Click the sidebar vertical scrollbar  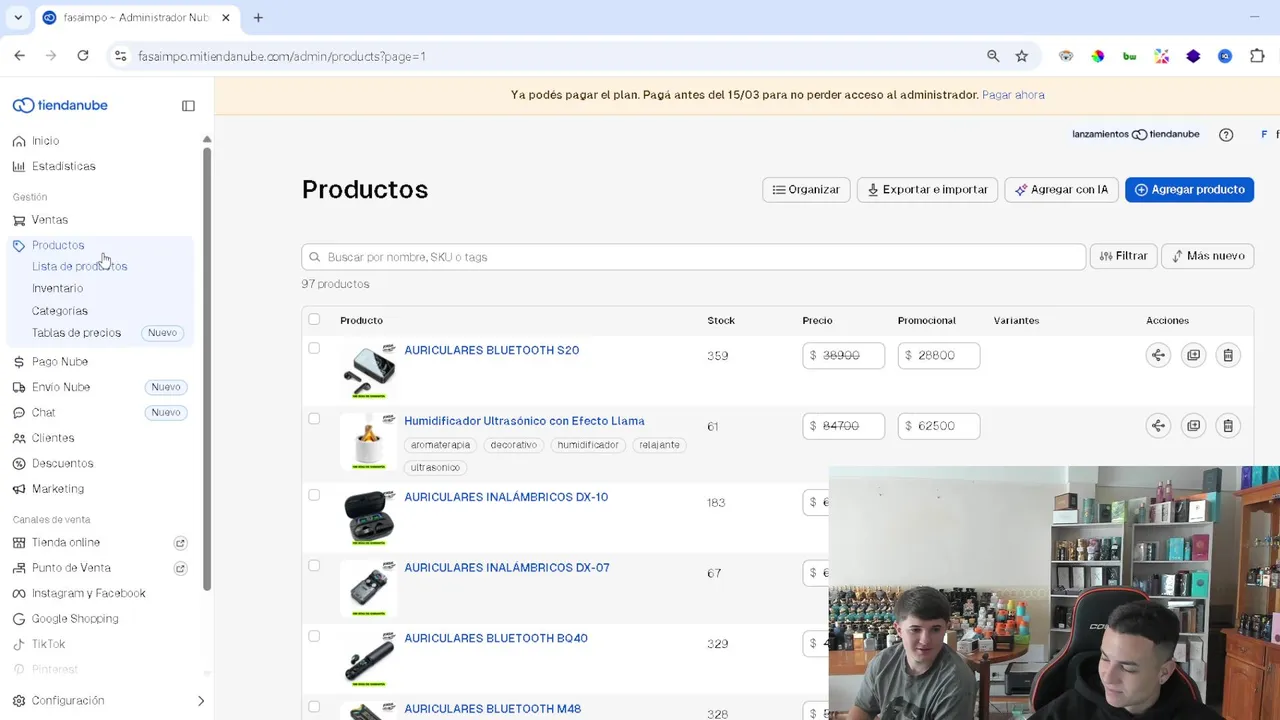[x=207, y=368]
